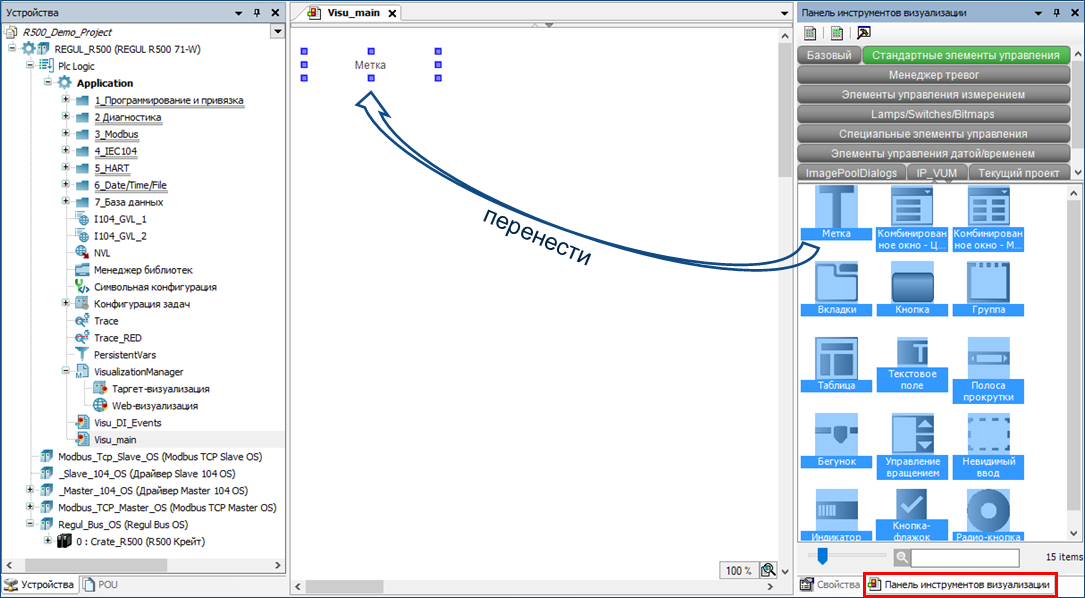
Task: Open the Базовый toolbox category
Action: pos(828,56)
